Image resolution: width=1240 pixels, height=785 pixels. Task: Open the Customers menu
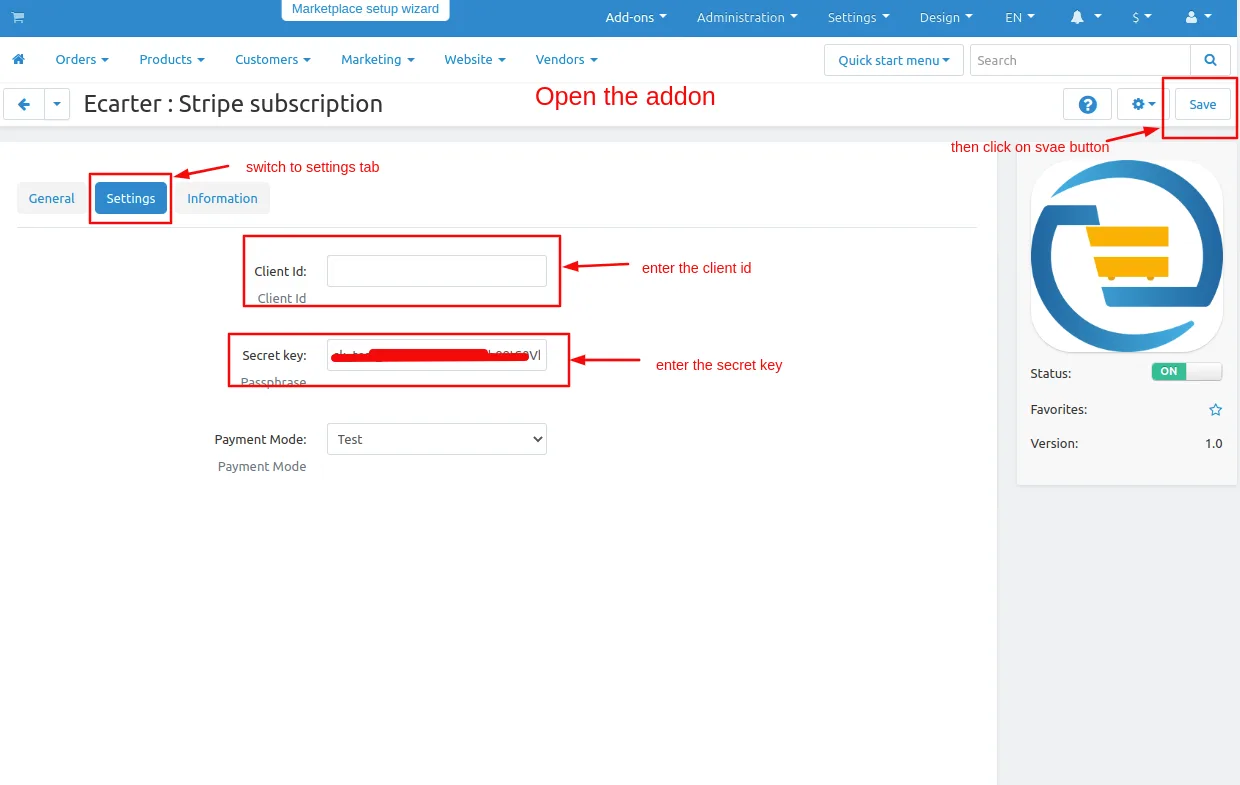coord(273,59)
